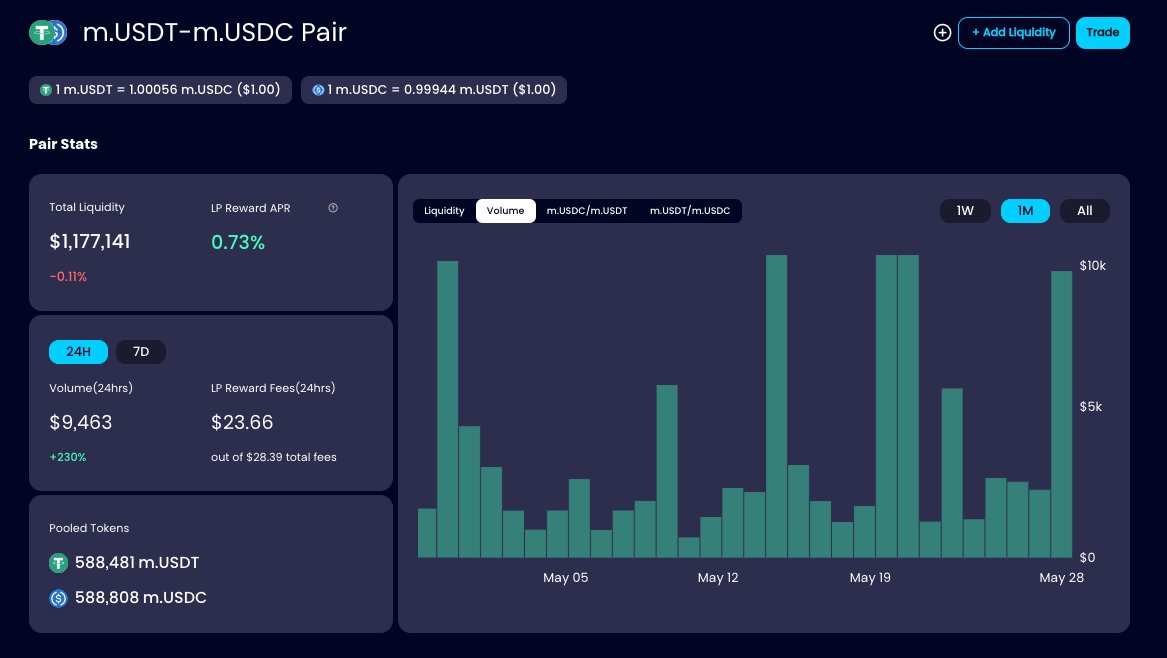This screenshot has height=658, width=1167.
Task: Click the USDC icon in the m.USDC price chip
Action: click(318, 90)
